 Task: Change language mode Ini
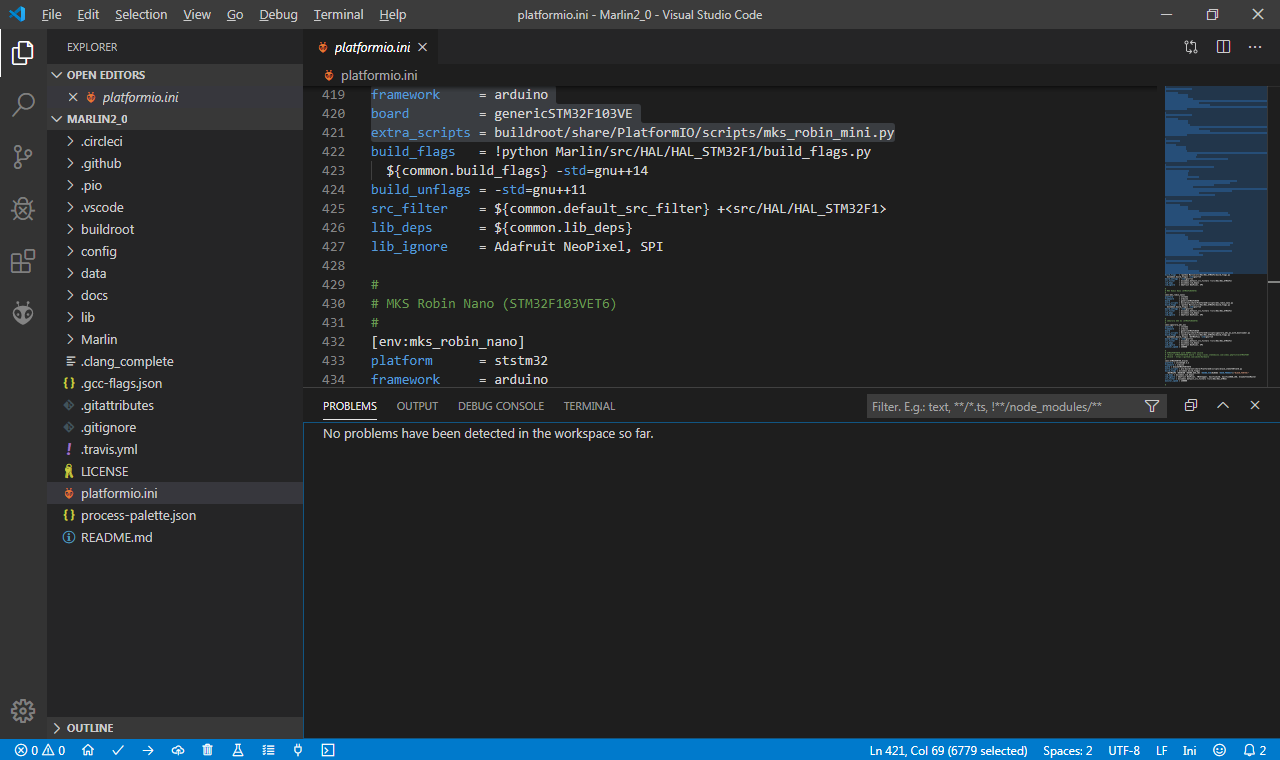tap(1189, 750)
